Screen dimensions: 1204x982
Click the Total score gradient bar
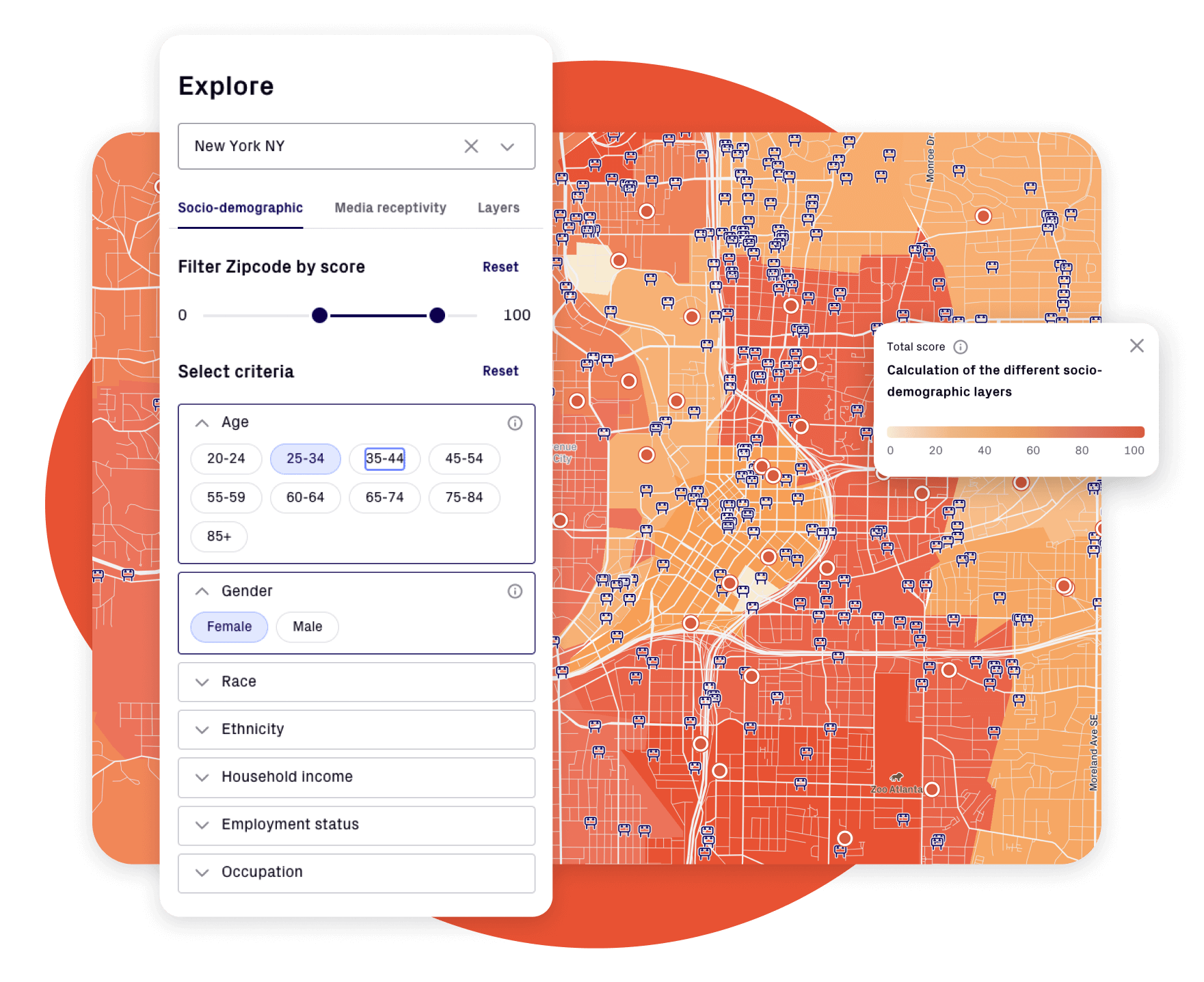1015,432
